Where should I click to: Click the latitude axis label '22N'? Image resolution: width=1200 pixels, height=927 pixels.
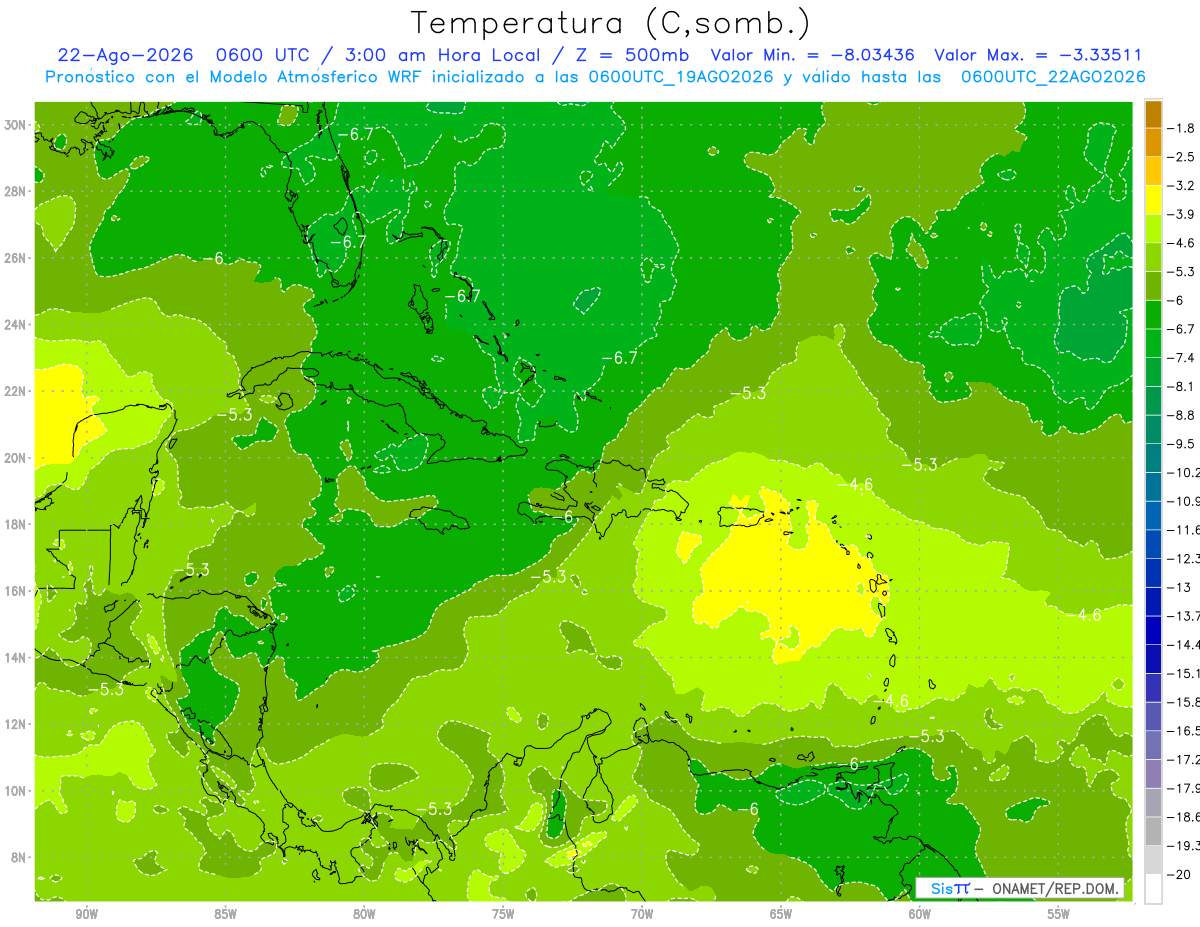15,391
